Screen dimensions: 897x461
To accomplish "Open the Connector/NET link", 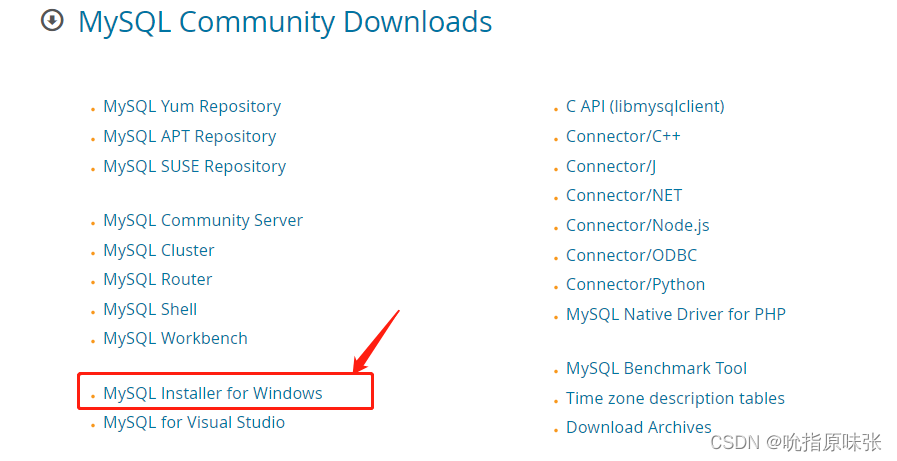I will pos(624,196).
